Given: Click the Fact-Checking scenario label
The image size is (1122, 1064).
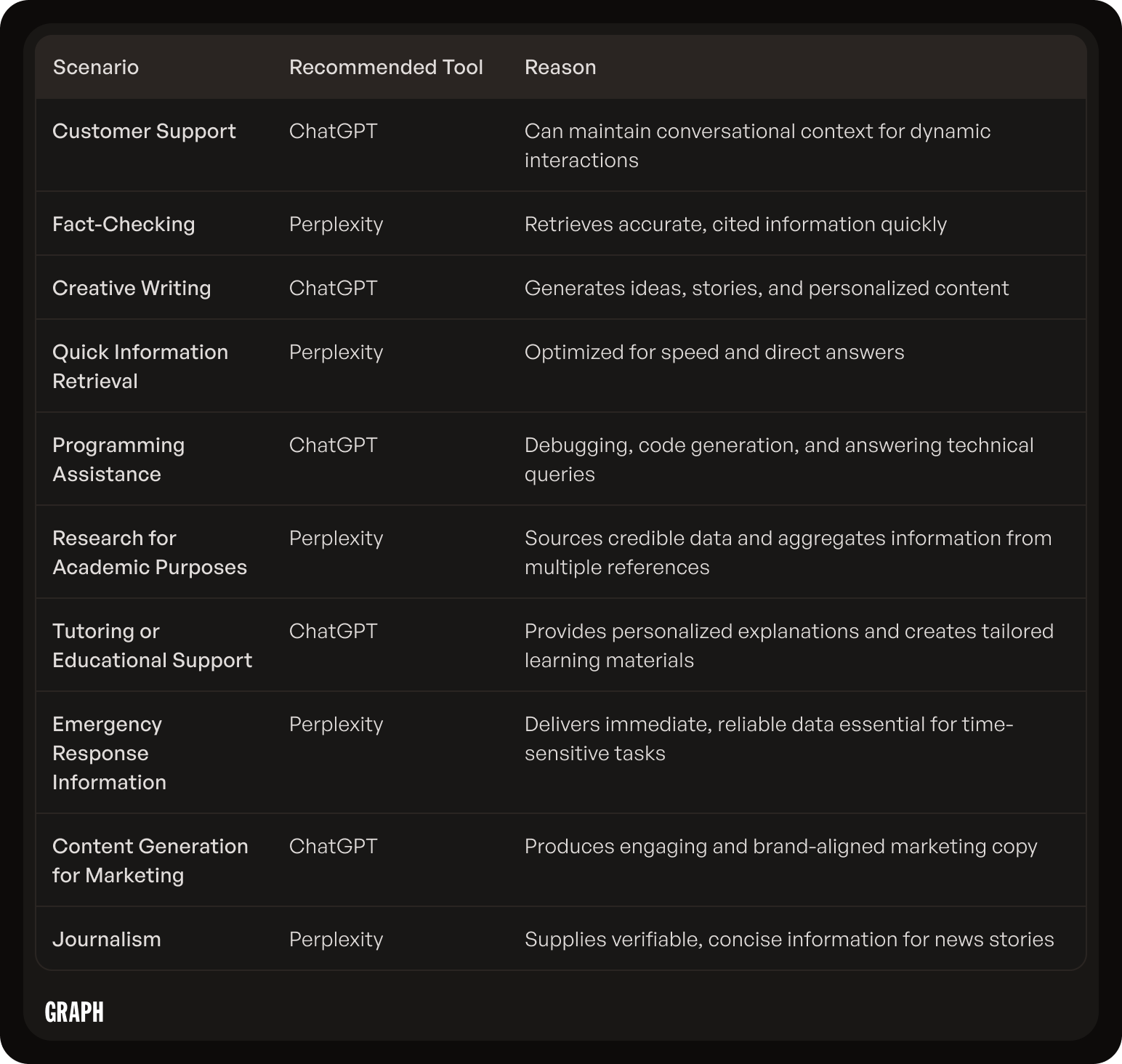Looking at the screenshot, I should tap(124, 224).
